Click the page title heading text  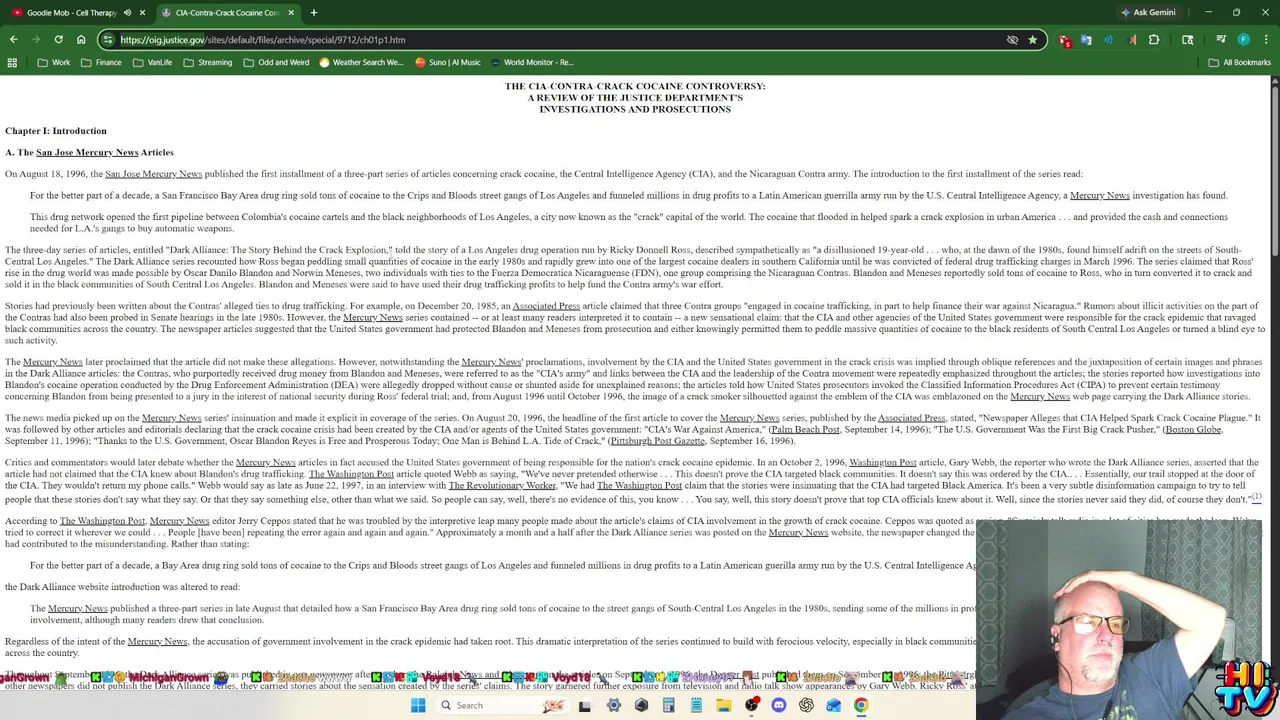tap(635, 97)
